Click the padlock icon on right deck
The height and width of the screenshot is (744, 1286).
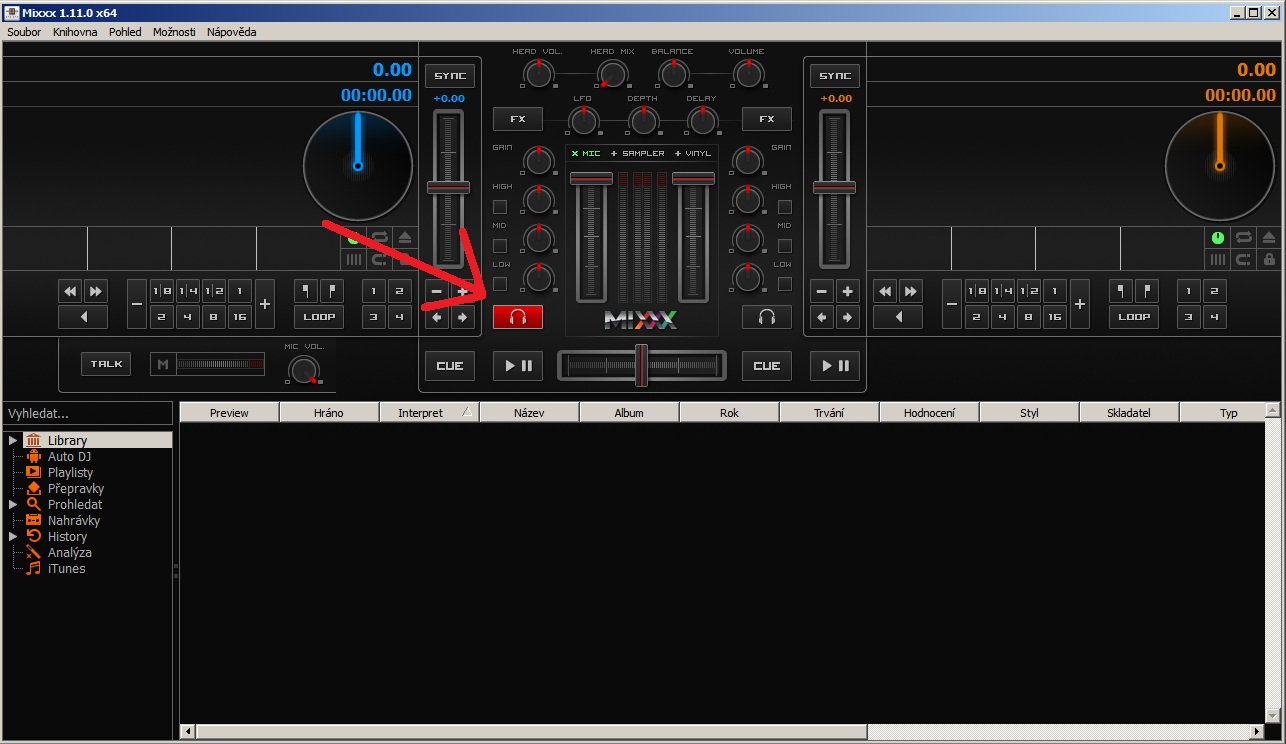click(x=1269, y=260)
